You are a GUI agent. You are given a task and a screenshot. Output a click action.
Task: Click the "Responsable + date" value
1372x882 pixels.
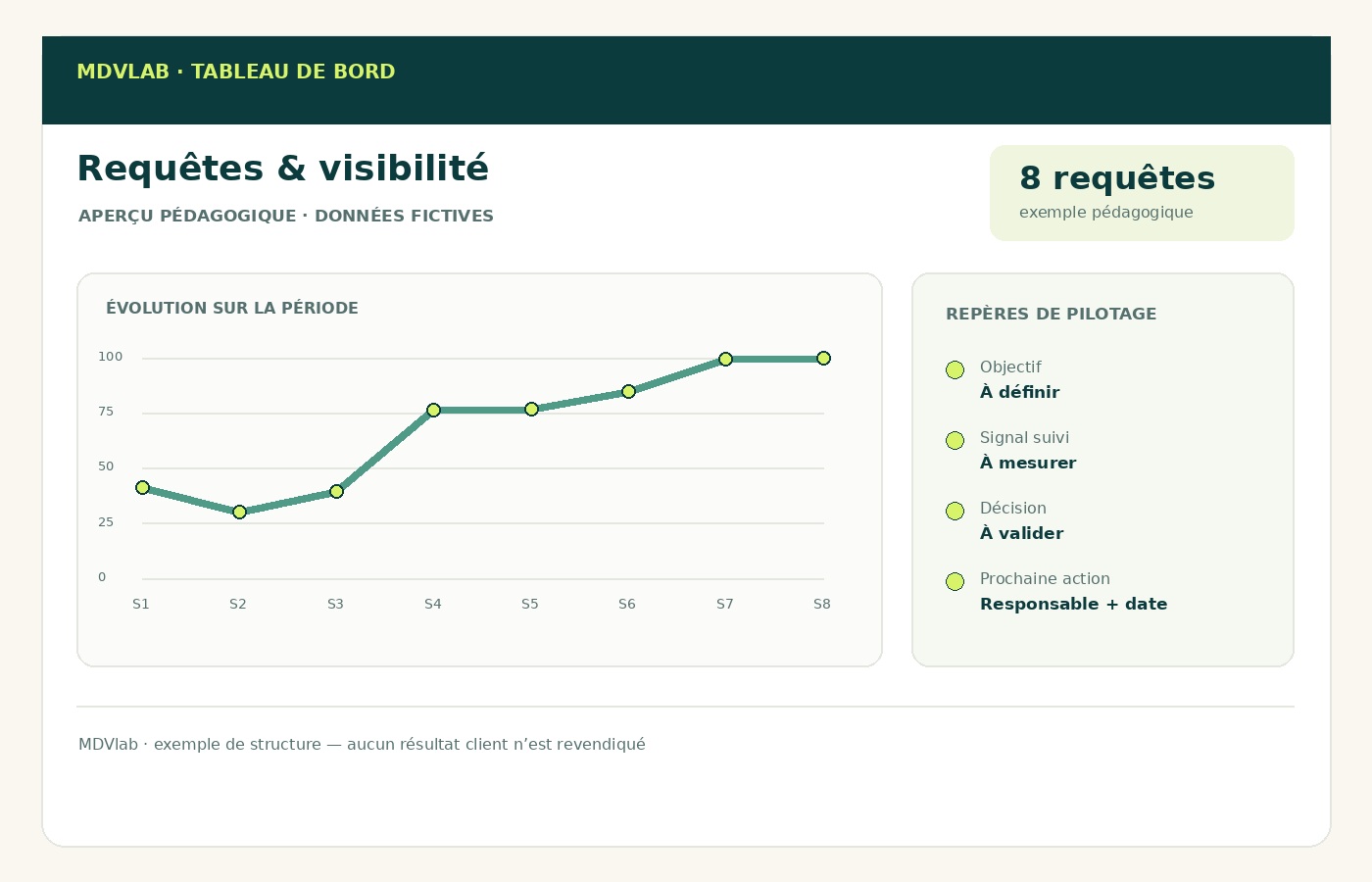click(x=1074, y=604)
